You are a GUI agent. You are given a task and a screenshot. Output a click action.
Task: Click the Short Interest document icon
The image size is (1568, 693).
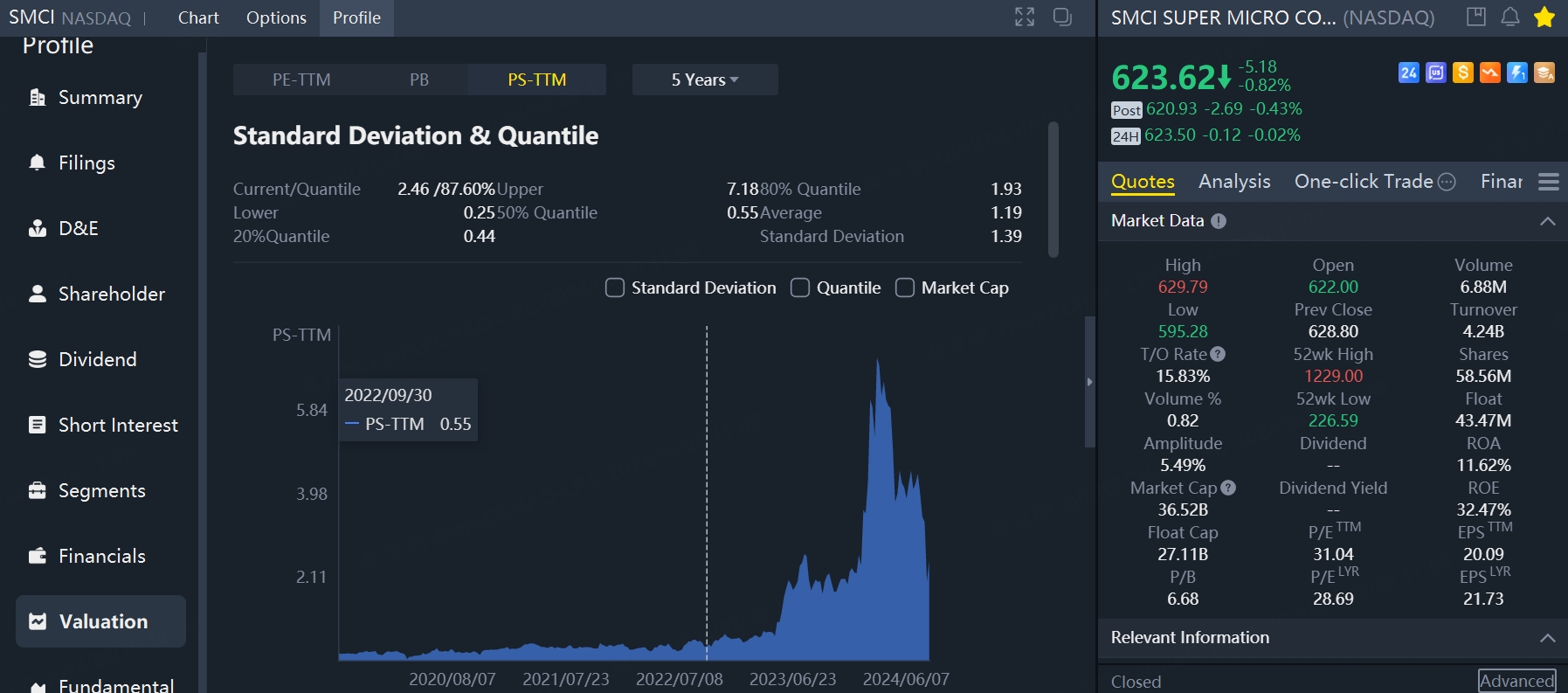[38, 425]
